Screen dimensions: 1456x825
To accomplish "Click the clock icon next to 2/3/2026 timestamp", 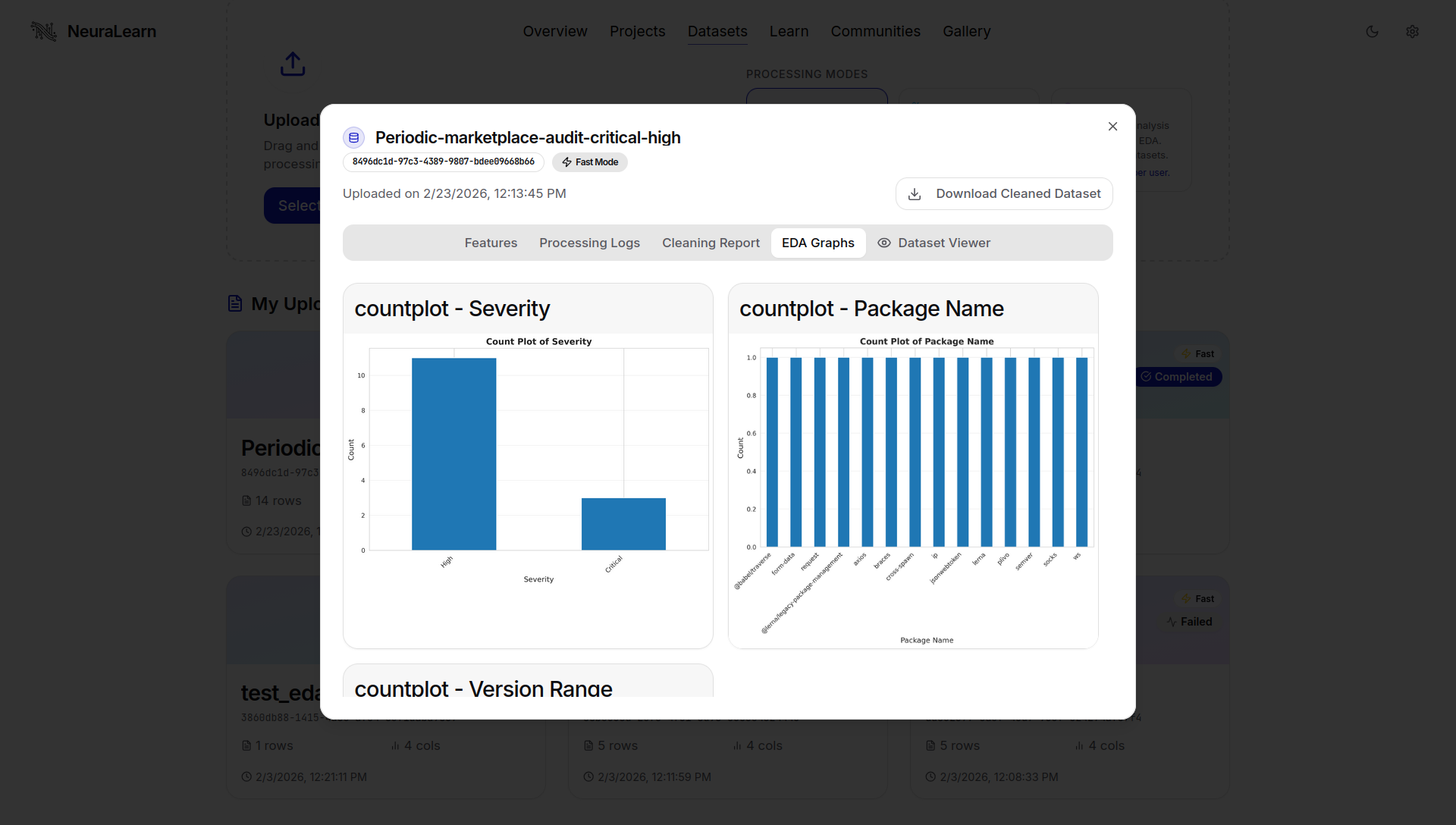I will [247, 776].
